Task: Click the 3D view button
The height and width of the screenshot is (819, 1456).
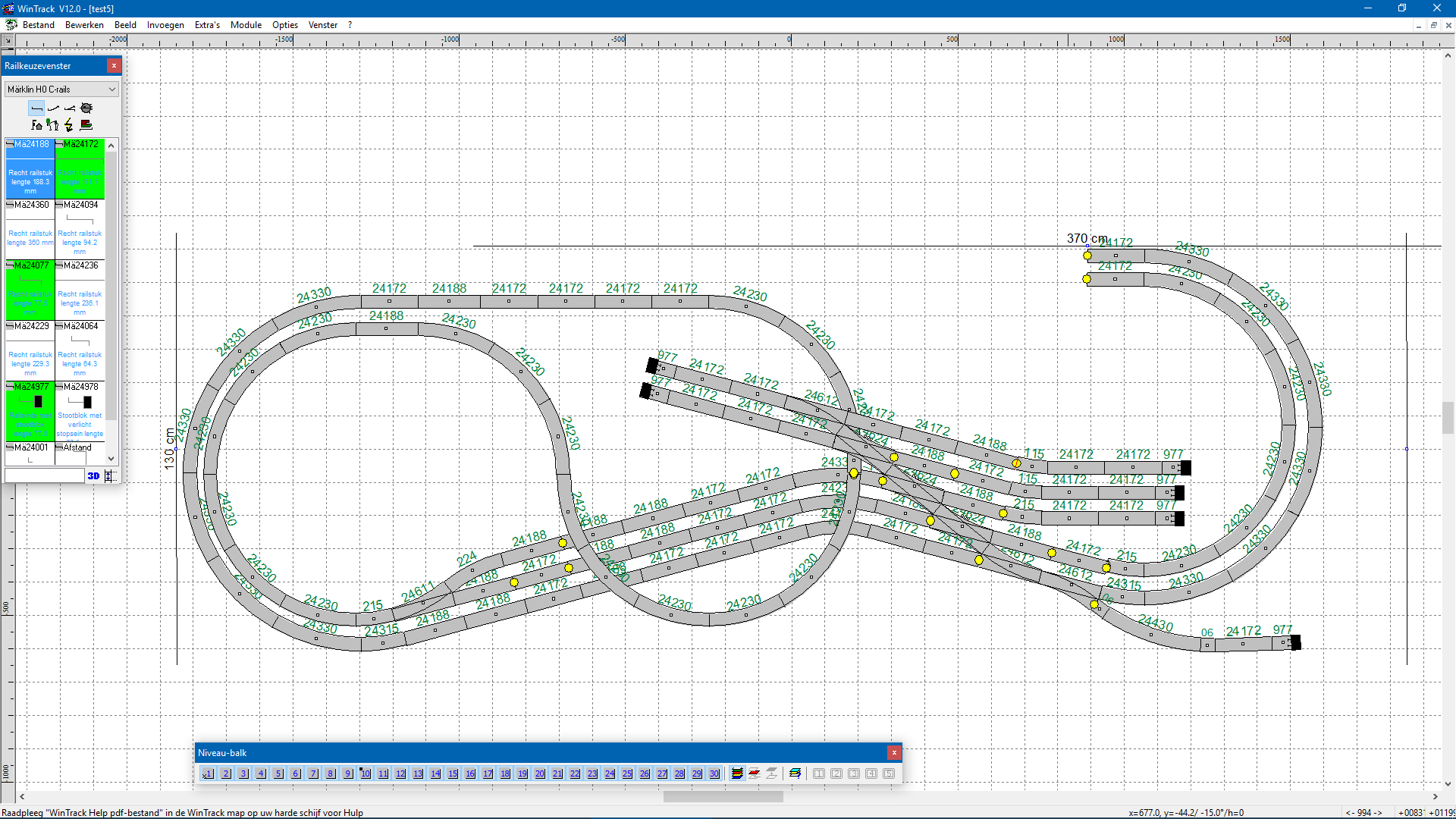Action: [x=93, y=476]
